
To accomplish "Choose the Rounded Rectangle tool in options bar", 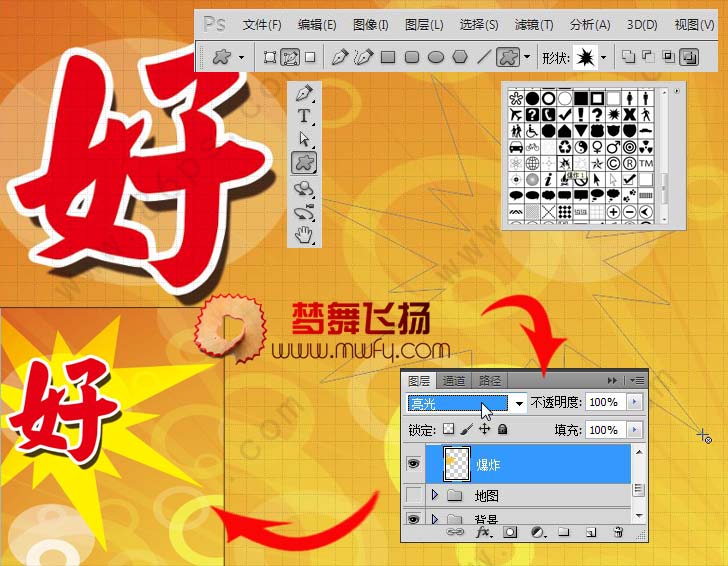I will click(x=412, y=57).
